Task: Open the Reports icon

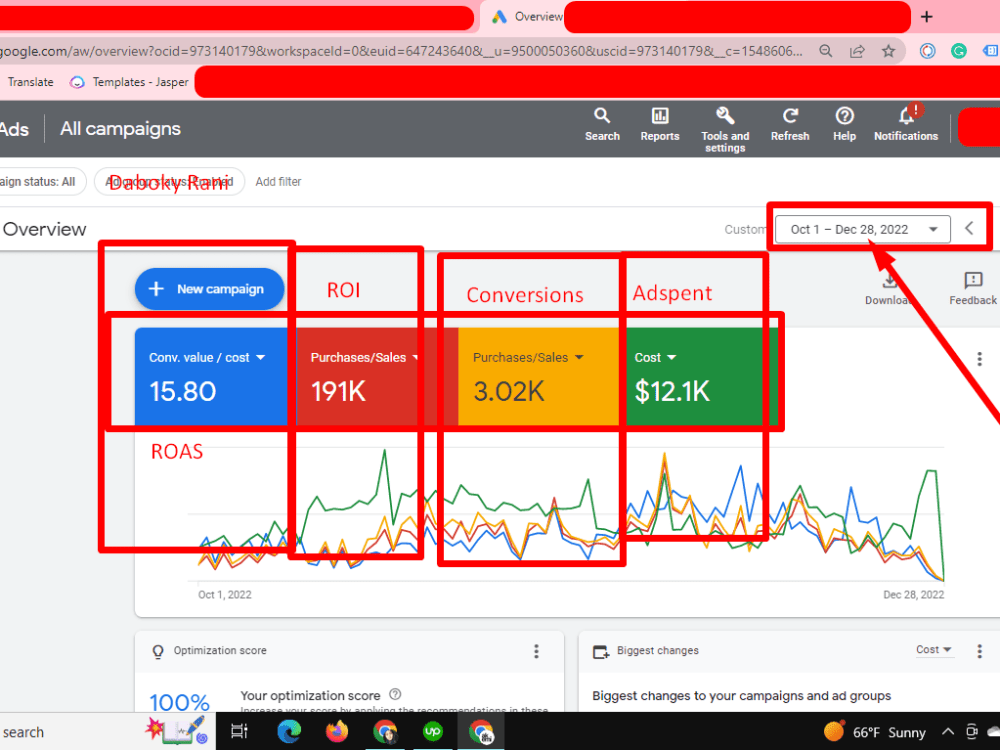Action: pyautogui.click(x=659, y=124)
